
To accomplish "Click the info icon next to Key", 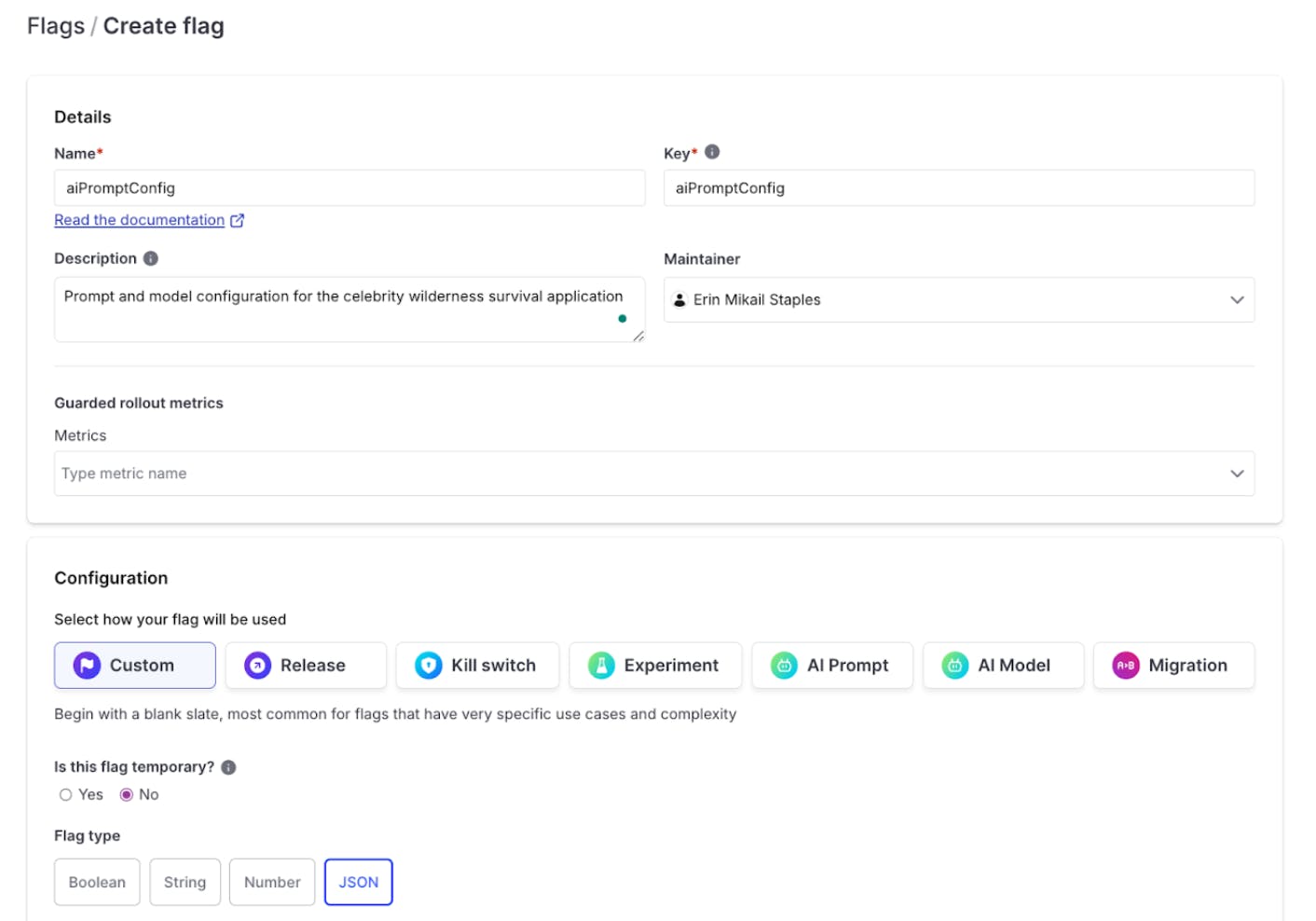I will (x=712, y=152).
